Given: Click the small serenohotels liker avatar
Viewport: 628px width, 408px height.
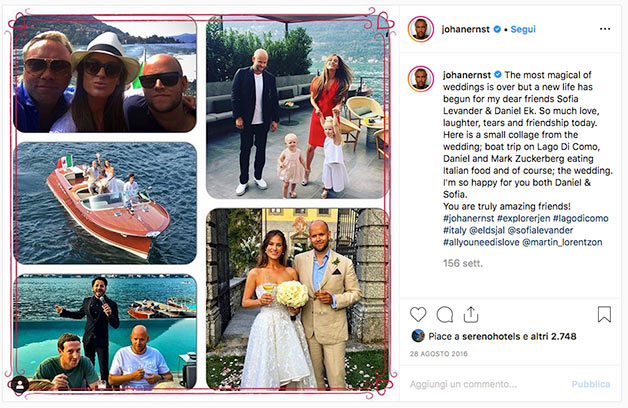Looking at the screenshot, I should (x=418, y=336).
